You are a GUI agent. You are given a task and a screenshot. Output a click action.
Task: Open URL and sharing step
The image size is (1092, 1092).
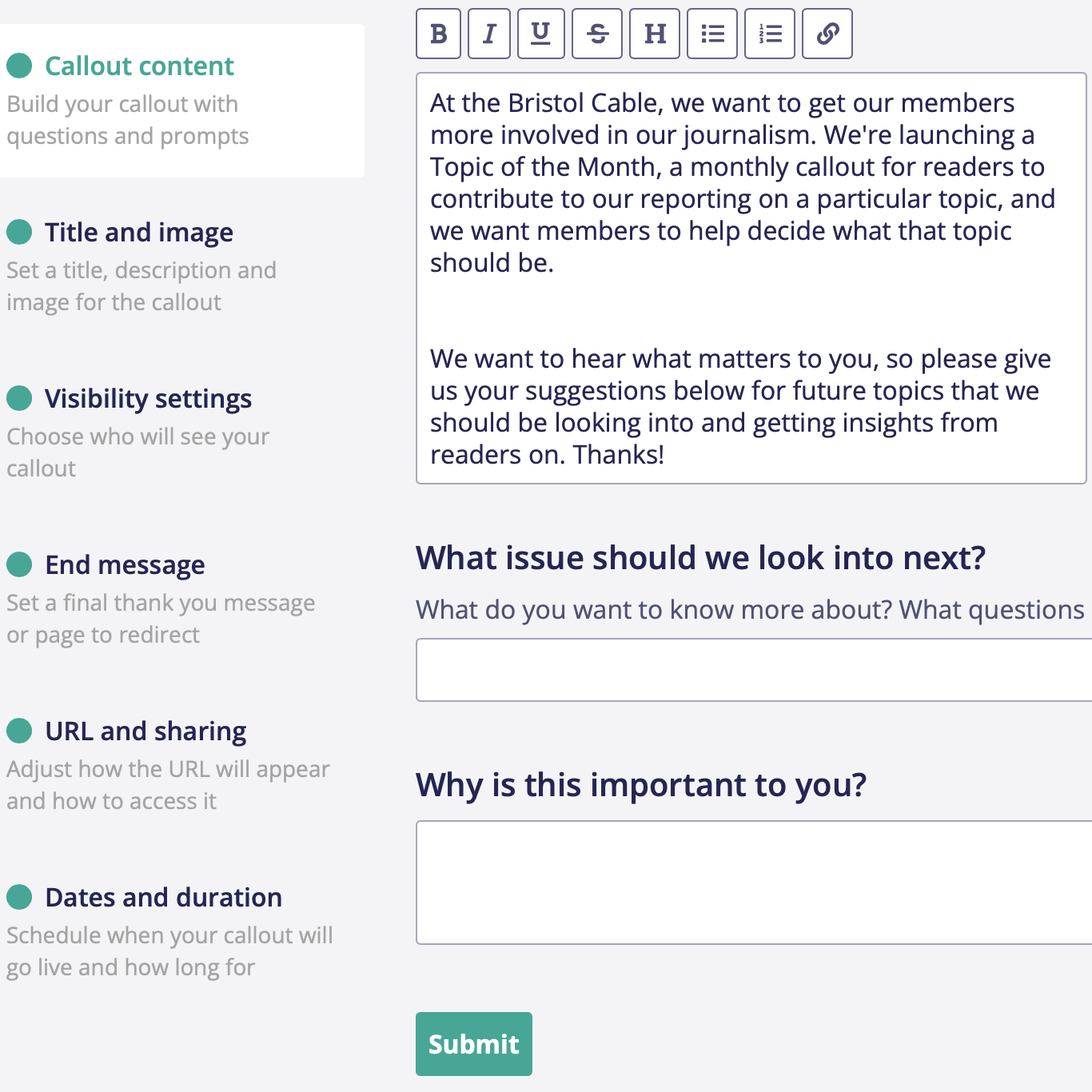145,731
